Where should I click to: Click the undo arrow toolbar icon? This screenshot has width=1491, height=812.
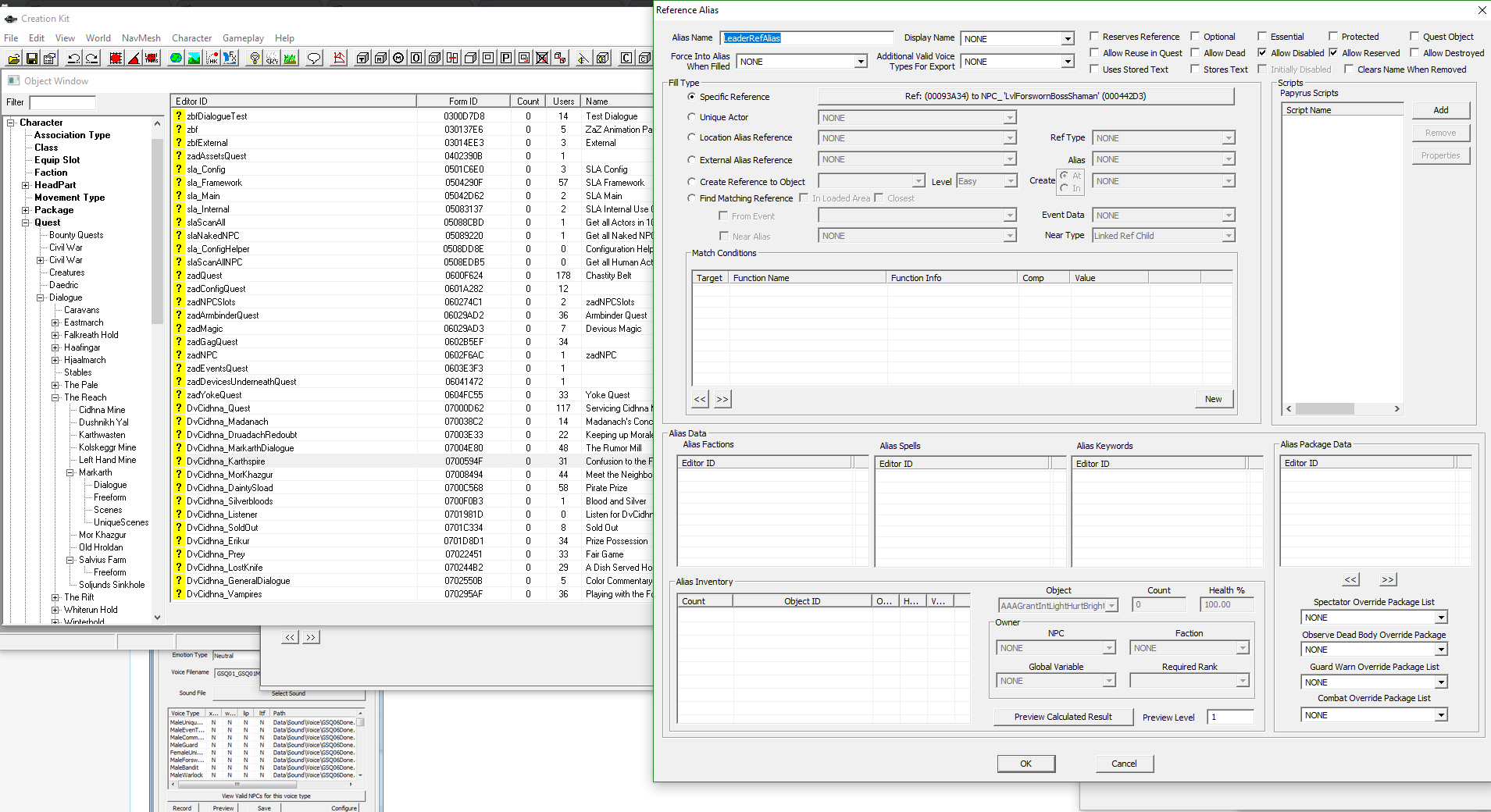coord(73,58)
